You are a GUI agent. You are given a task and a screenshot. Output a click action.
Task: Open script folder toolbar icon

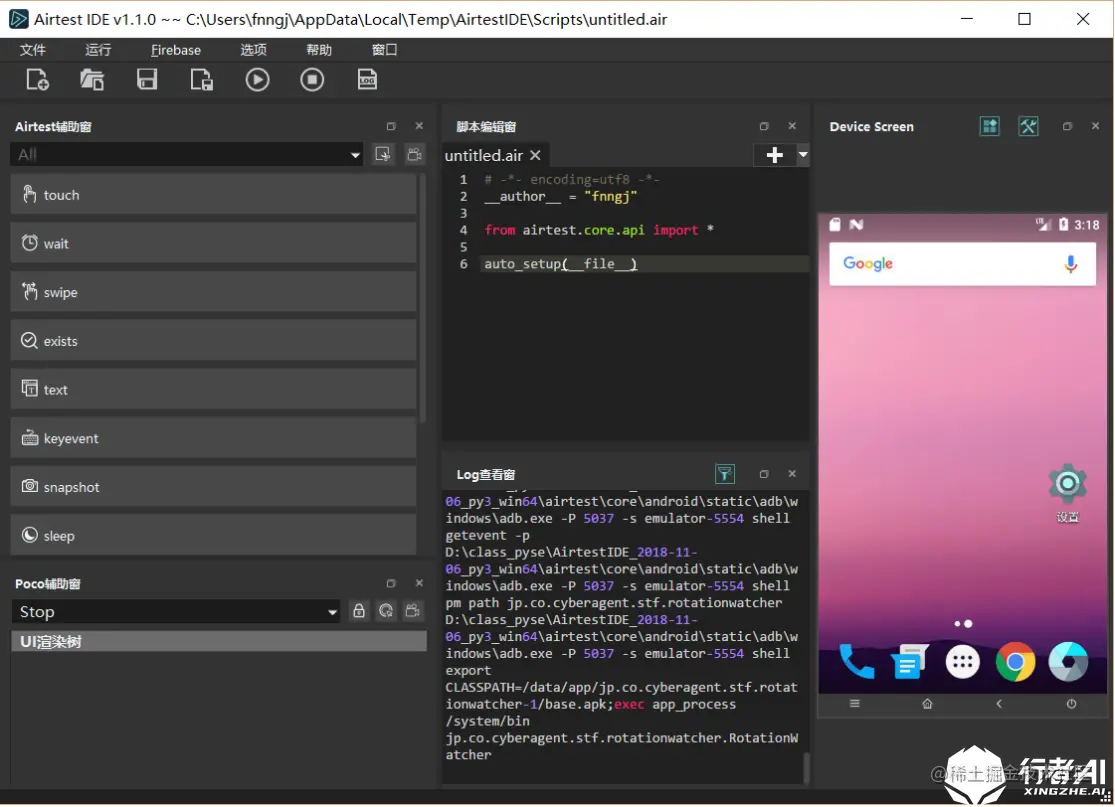tap(92, 80)
